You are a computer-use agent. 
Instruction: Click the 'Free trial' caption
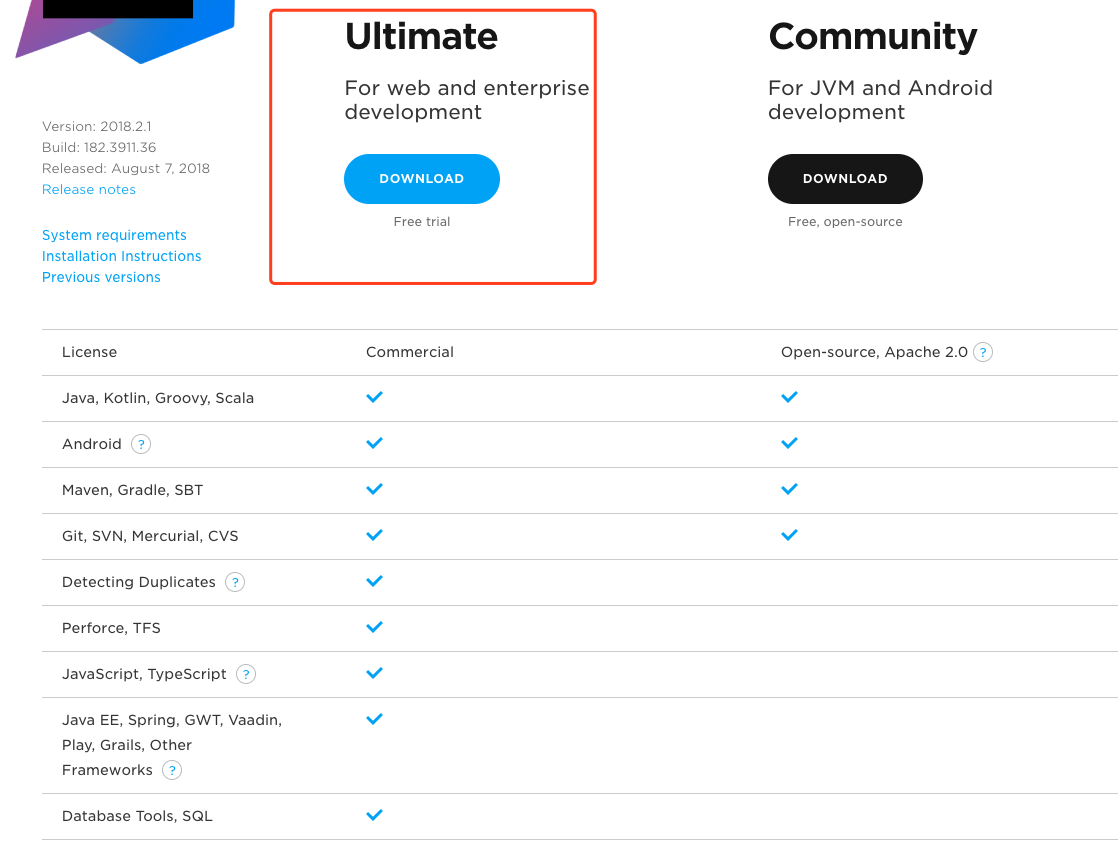pyautogui.click(x=421, y=222)
